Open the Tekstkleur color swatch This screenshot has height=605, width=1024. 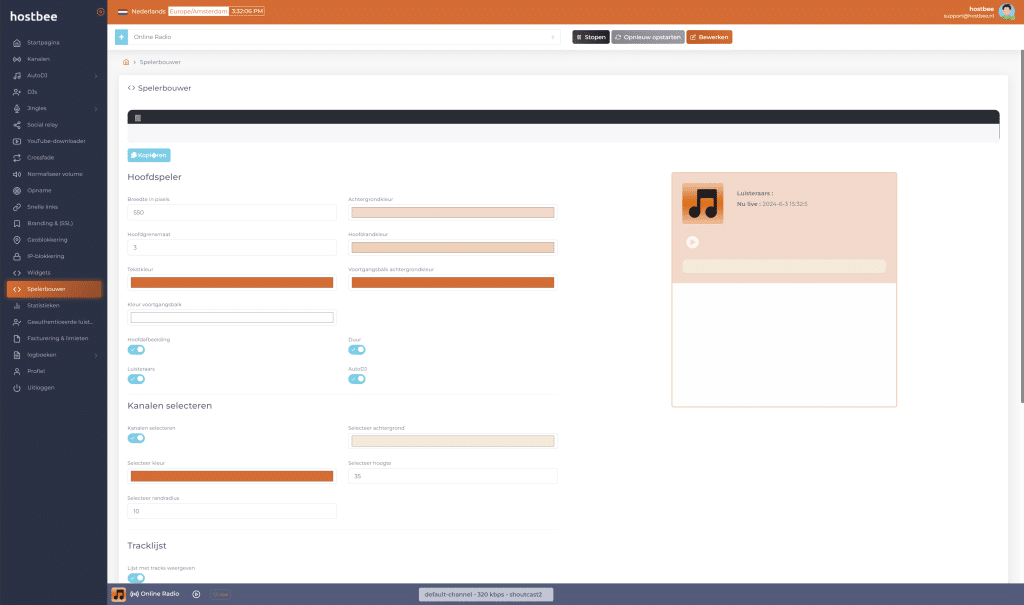click(232, 282)
